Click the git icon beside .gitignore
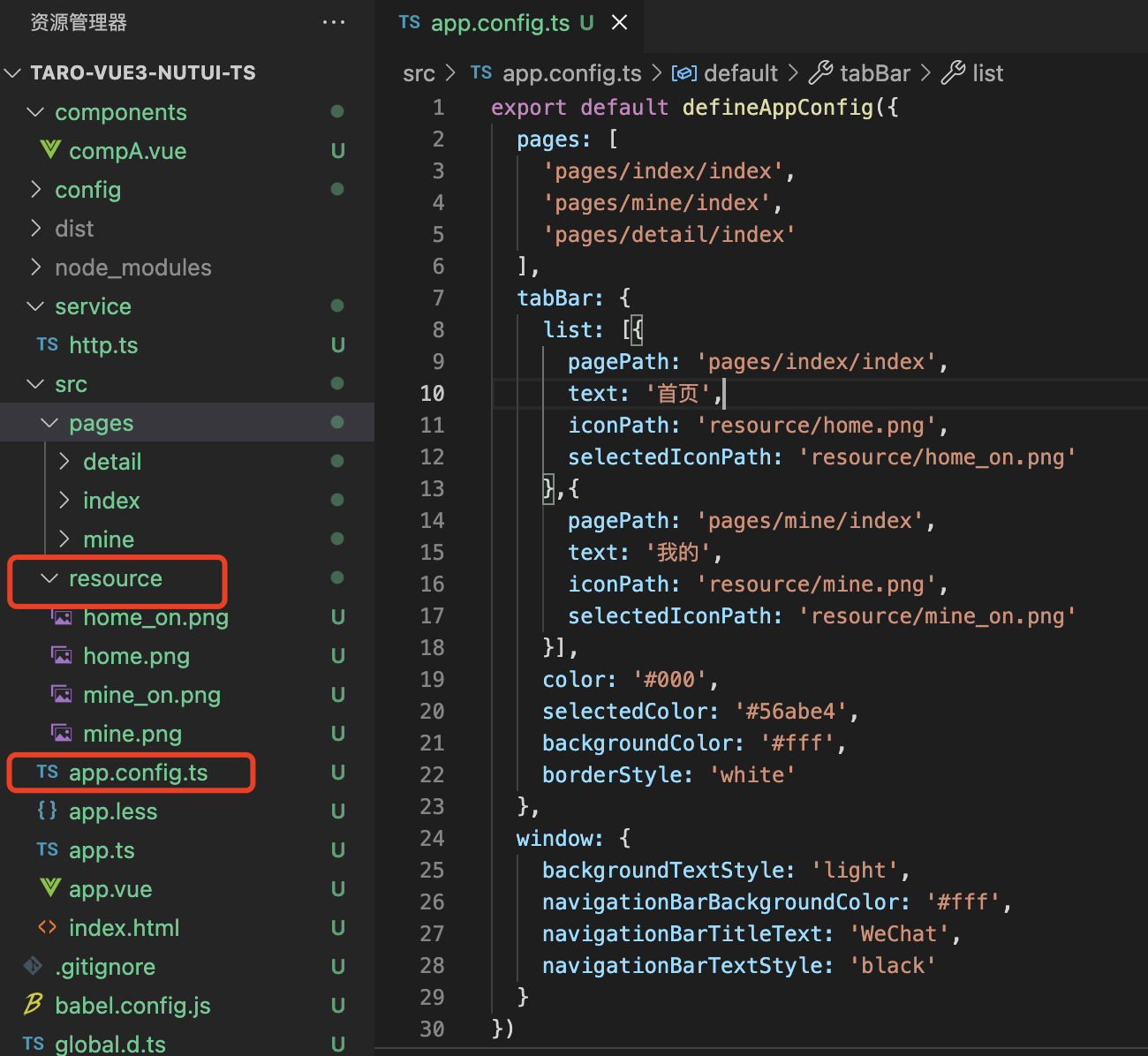The width and height of the screenshot is (1148, 1056). pos(34,966)
